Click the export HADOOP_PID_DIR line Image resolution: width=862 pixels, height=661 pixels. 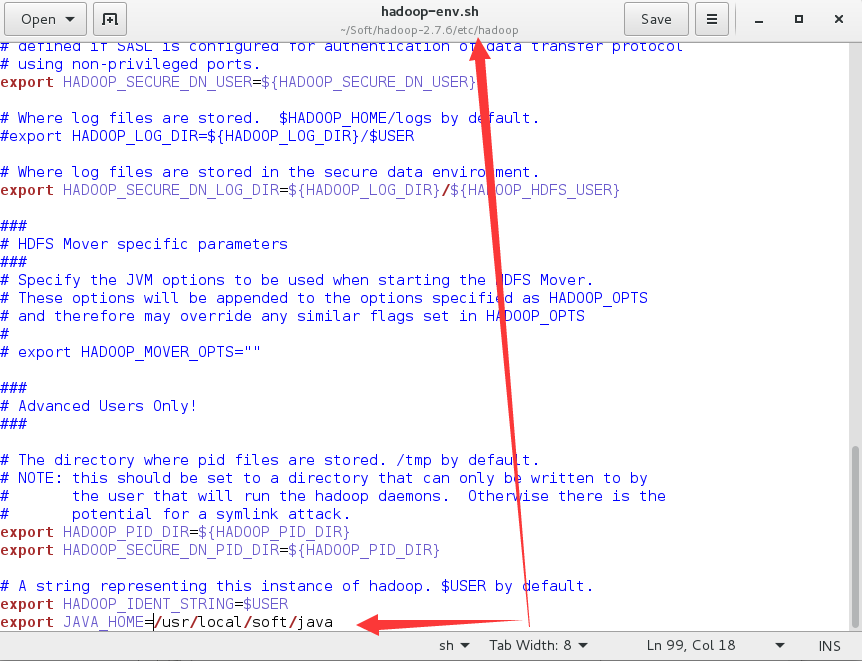(175, 532)
